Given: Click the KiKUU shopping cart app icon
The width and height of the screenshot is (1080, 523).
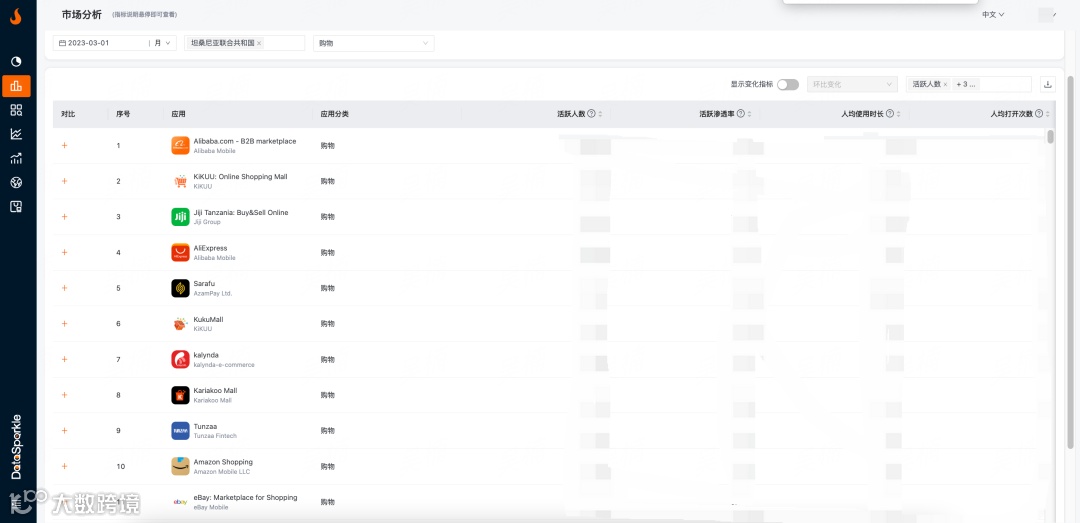Looking at the screenshot, I should [180, 181].
